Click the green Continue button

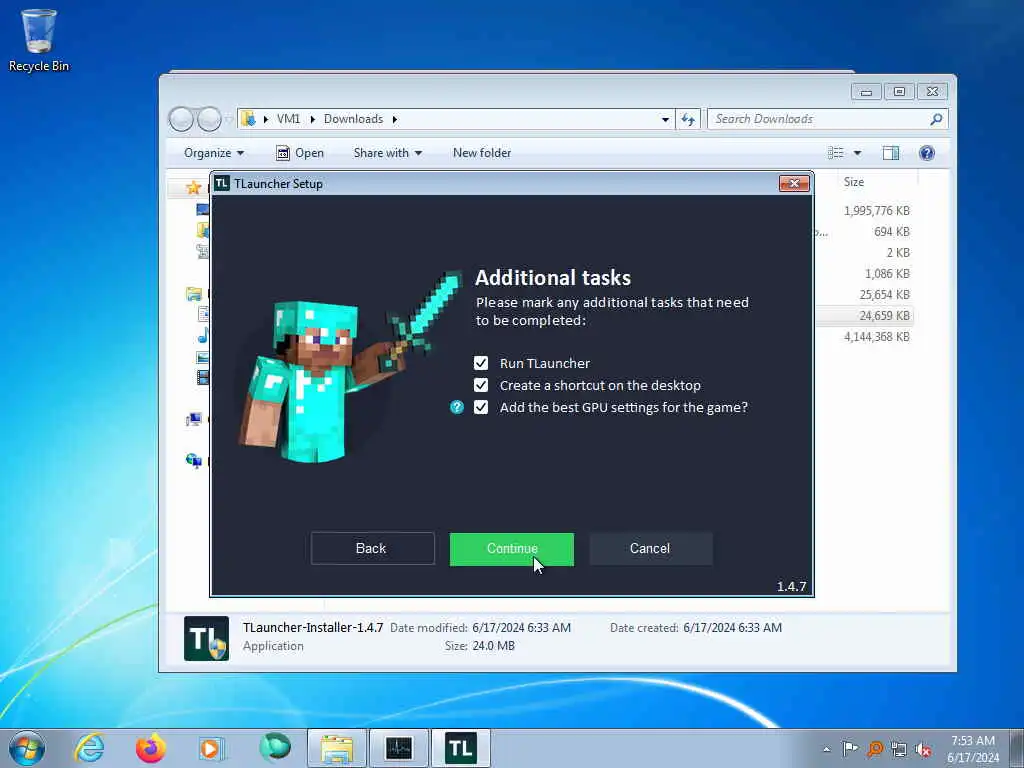[x=512, y=549]
